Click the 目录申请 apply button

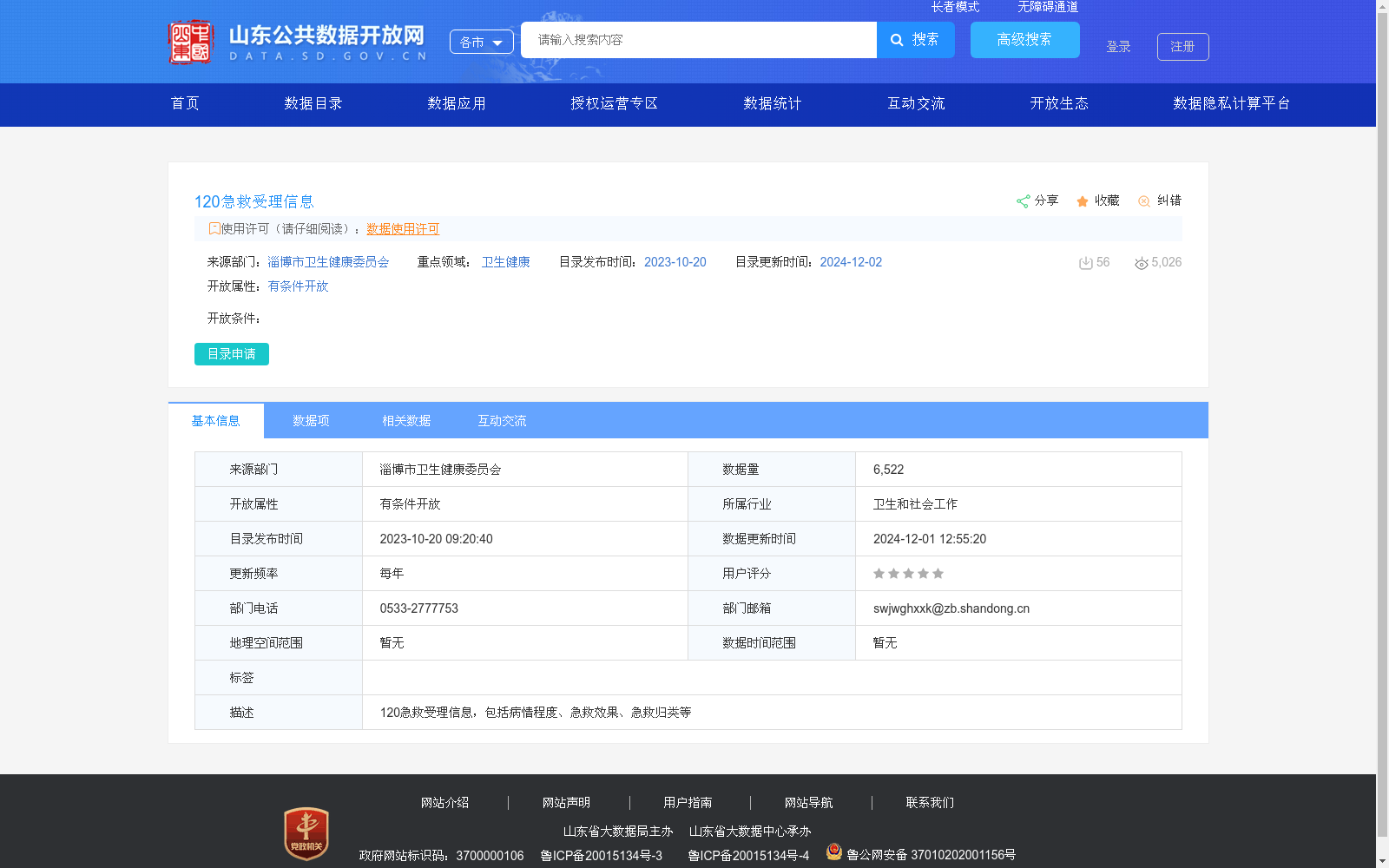click(232, 354)
